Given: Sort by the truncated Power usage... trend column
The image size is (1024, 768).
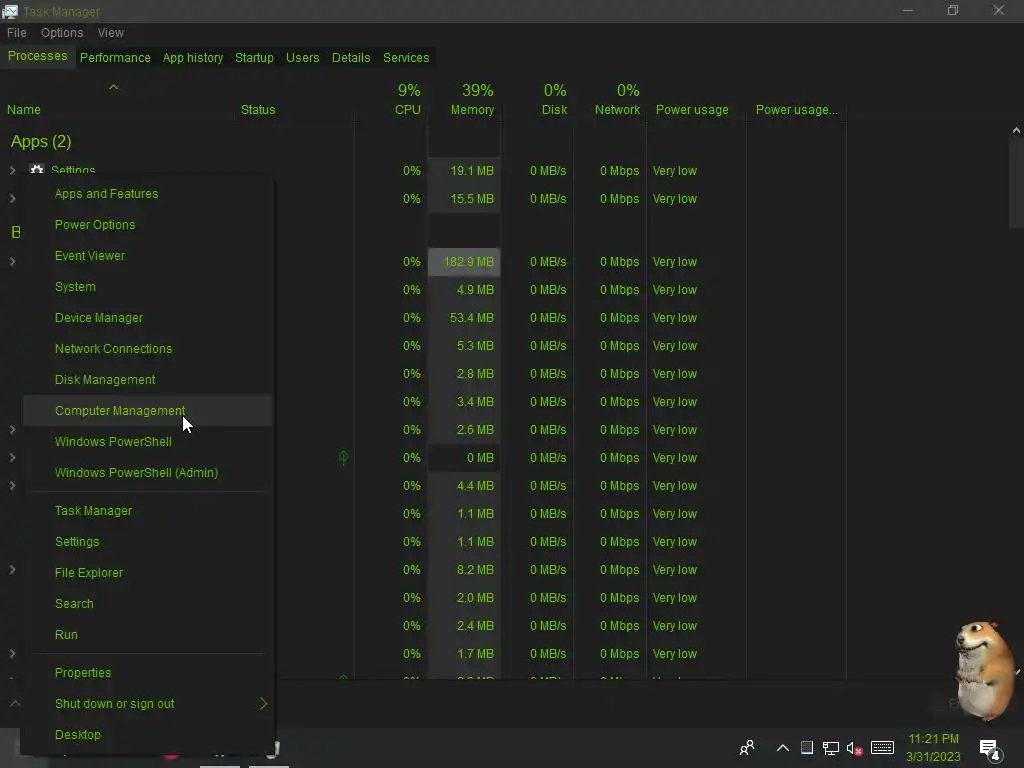Looking at the screenshot, I should [x=797, y=110].
